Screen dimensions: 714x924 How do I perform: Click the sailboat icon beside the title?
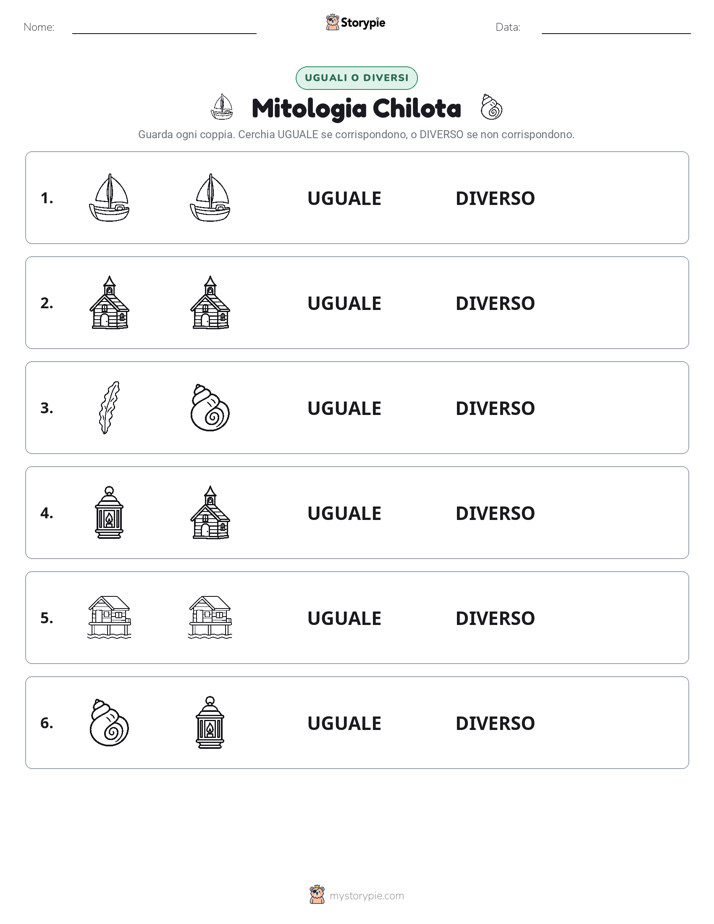pyautogui.click(x=222, y=107)
